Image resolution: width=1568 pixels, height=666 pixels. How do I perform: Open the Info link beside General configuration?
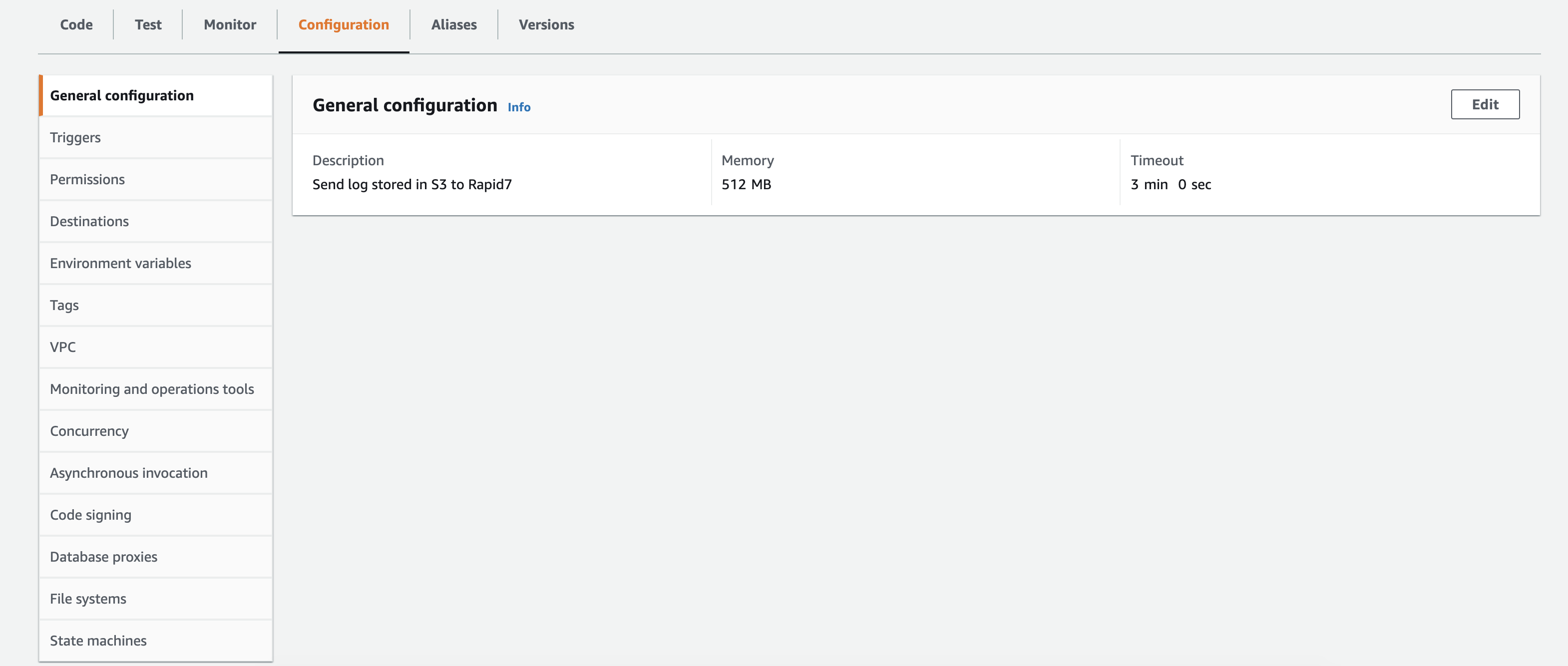point(519,107)
